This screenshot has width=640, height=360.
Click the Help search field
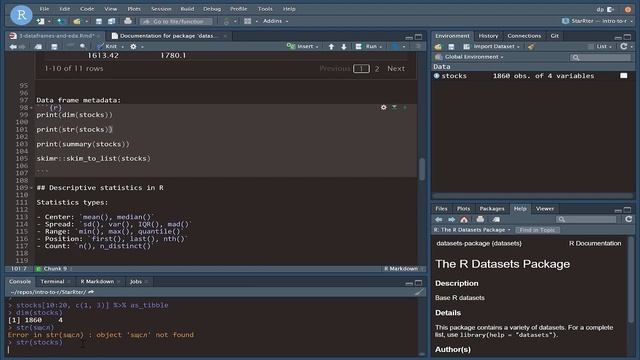[x=586, y=220]
